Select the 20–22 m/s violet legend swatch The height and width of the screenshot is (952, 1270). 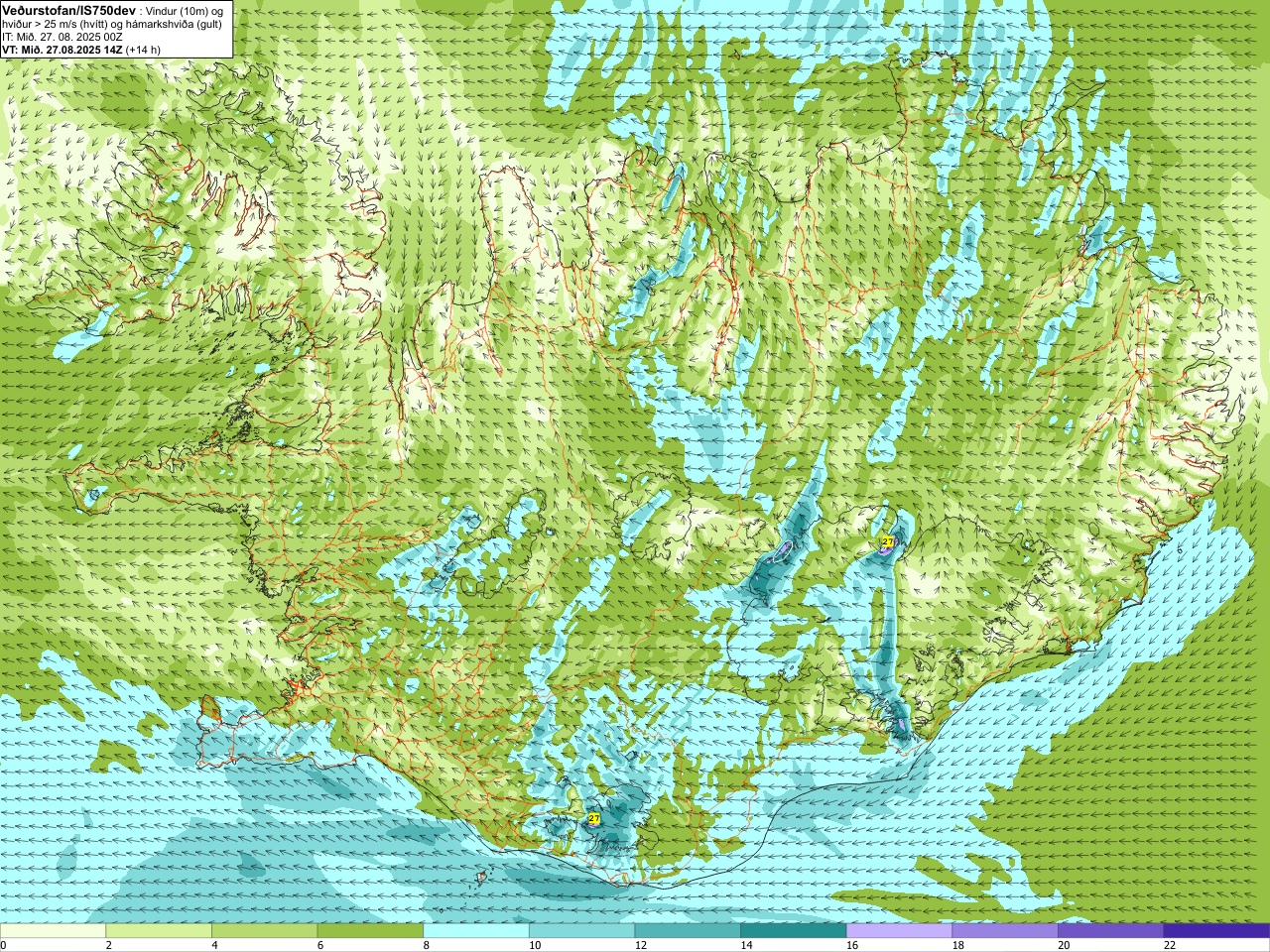(1110, 931)
